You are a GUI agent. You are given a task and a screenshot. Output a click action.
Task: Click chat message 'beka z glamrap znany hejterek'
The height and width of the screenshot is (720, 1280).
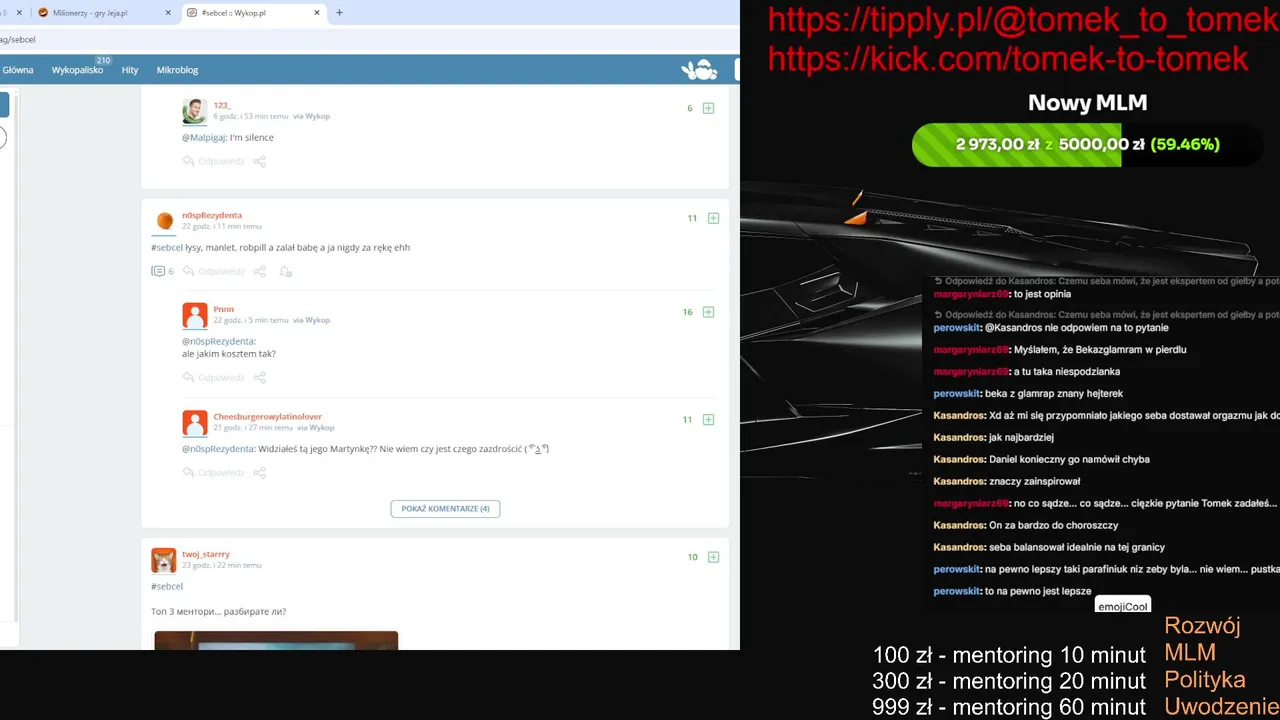[1054, 394]
